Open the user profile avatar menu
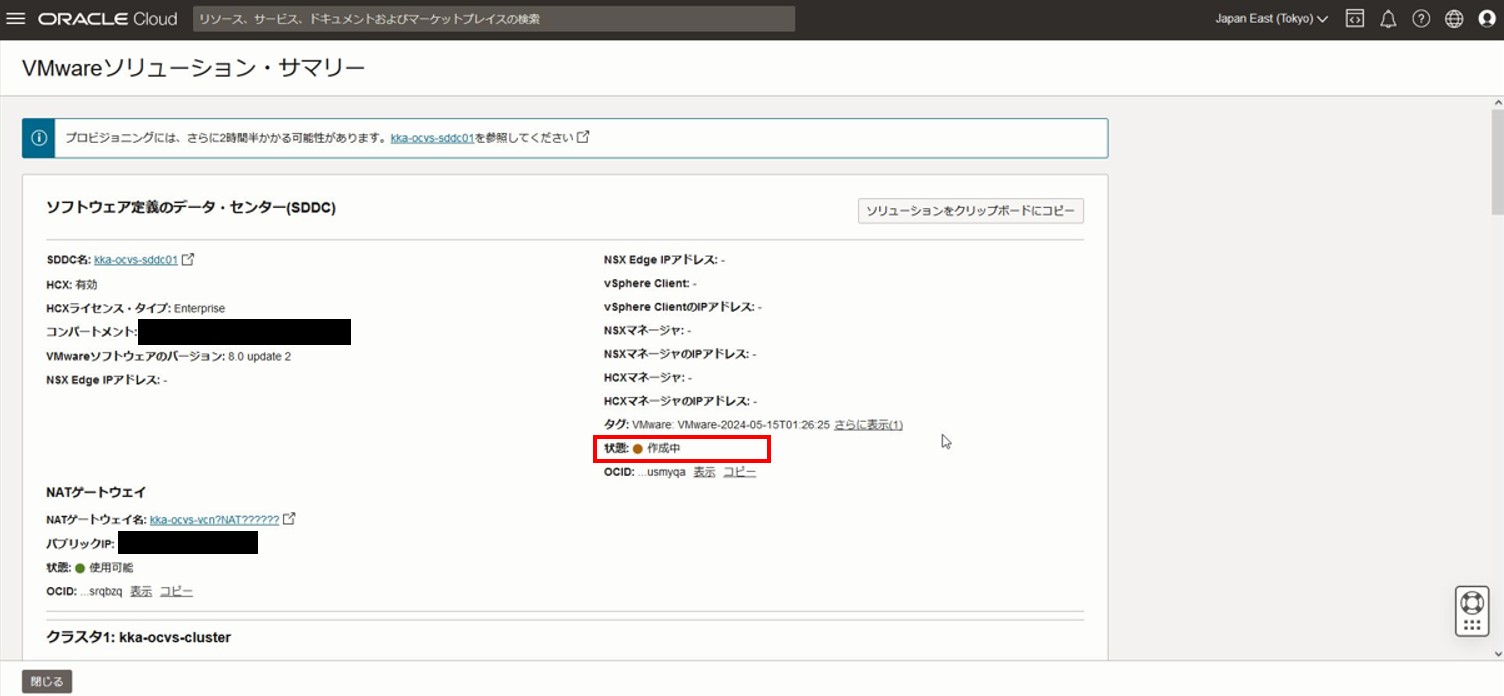 (1487, 19)
